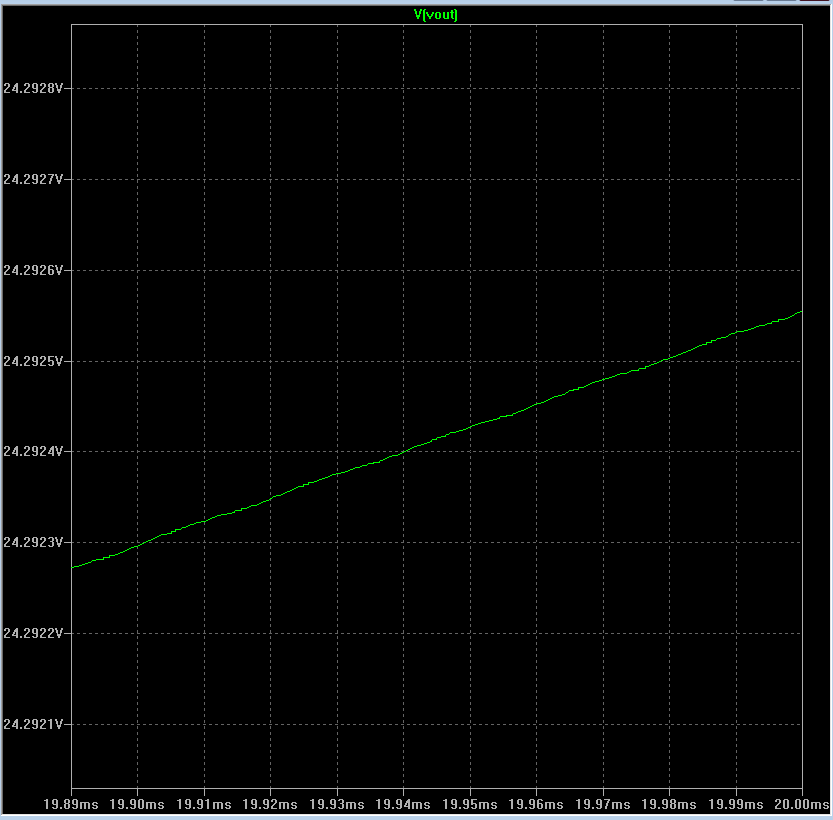
Task: Click the 19.99ms time axis label
Action: point(736,805)
